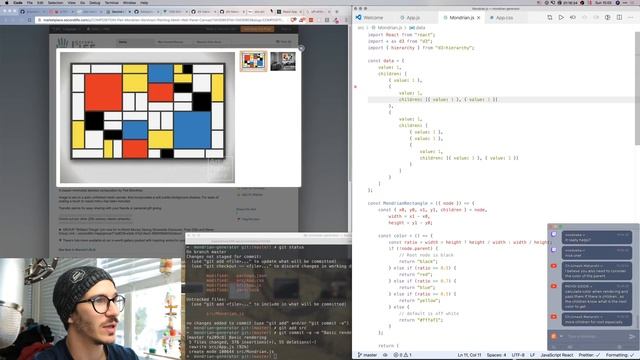Click the 'I believe you also need' chat message
This screenshot has height=360, width=640.
point(597,271)
